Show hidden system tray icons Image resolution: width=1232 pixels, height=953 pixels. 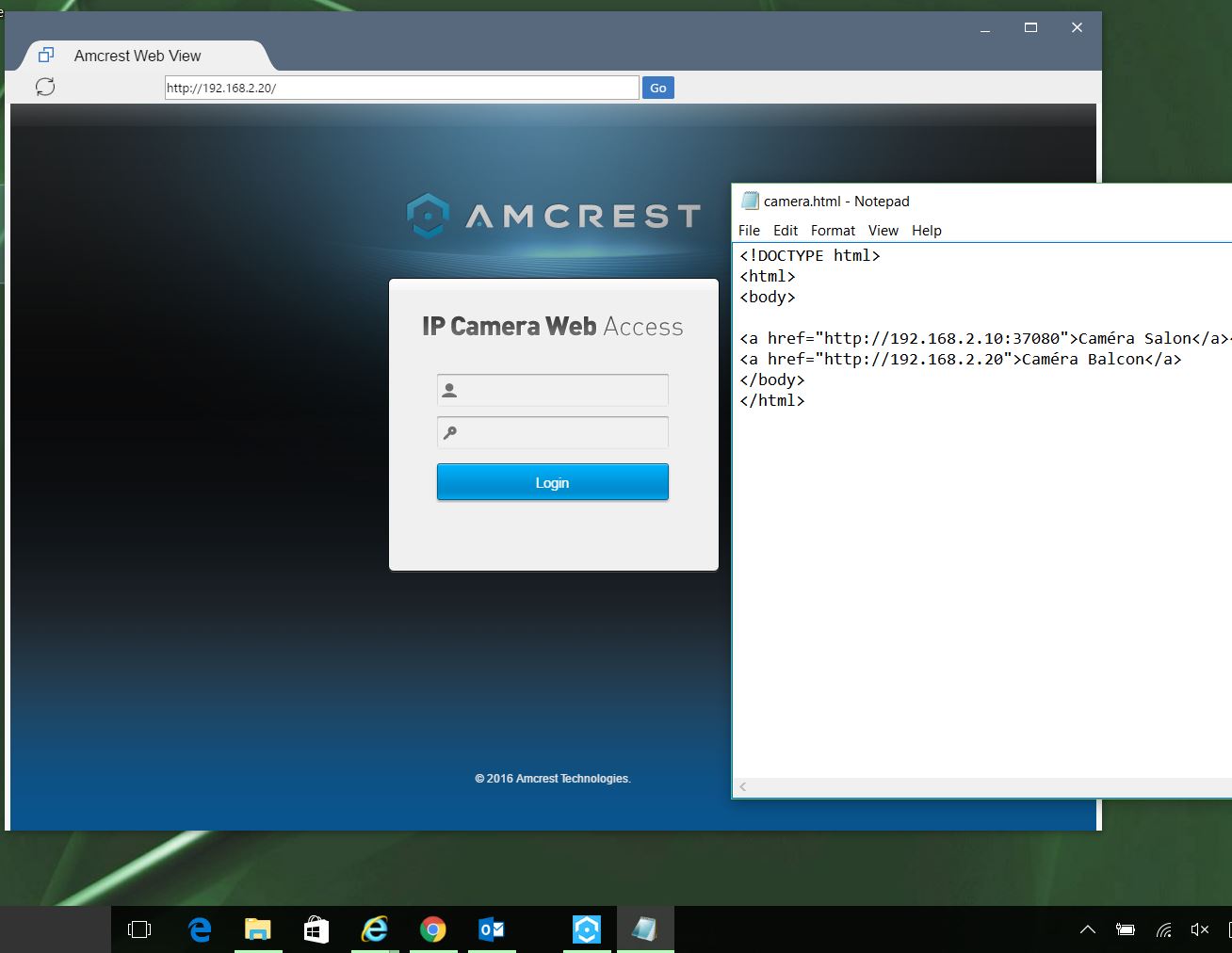click(x=1088, y=929)
